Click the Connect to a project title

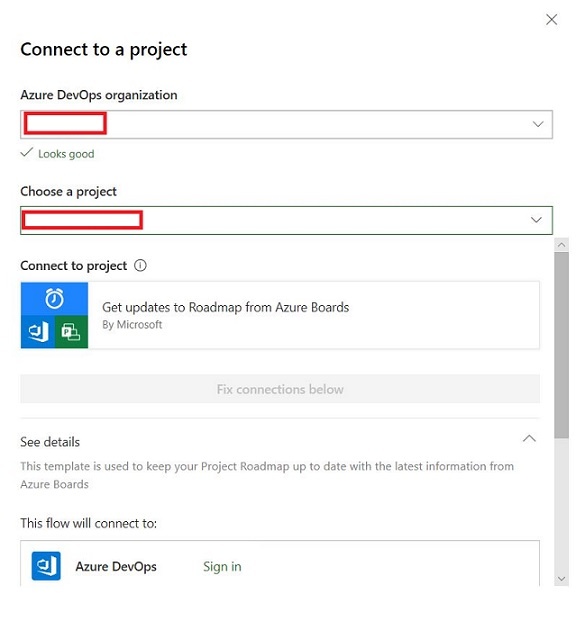pyautogui.click(x=104, y=50)
